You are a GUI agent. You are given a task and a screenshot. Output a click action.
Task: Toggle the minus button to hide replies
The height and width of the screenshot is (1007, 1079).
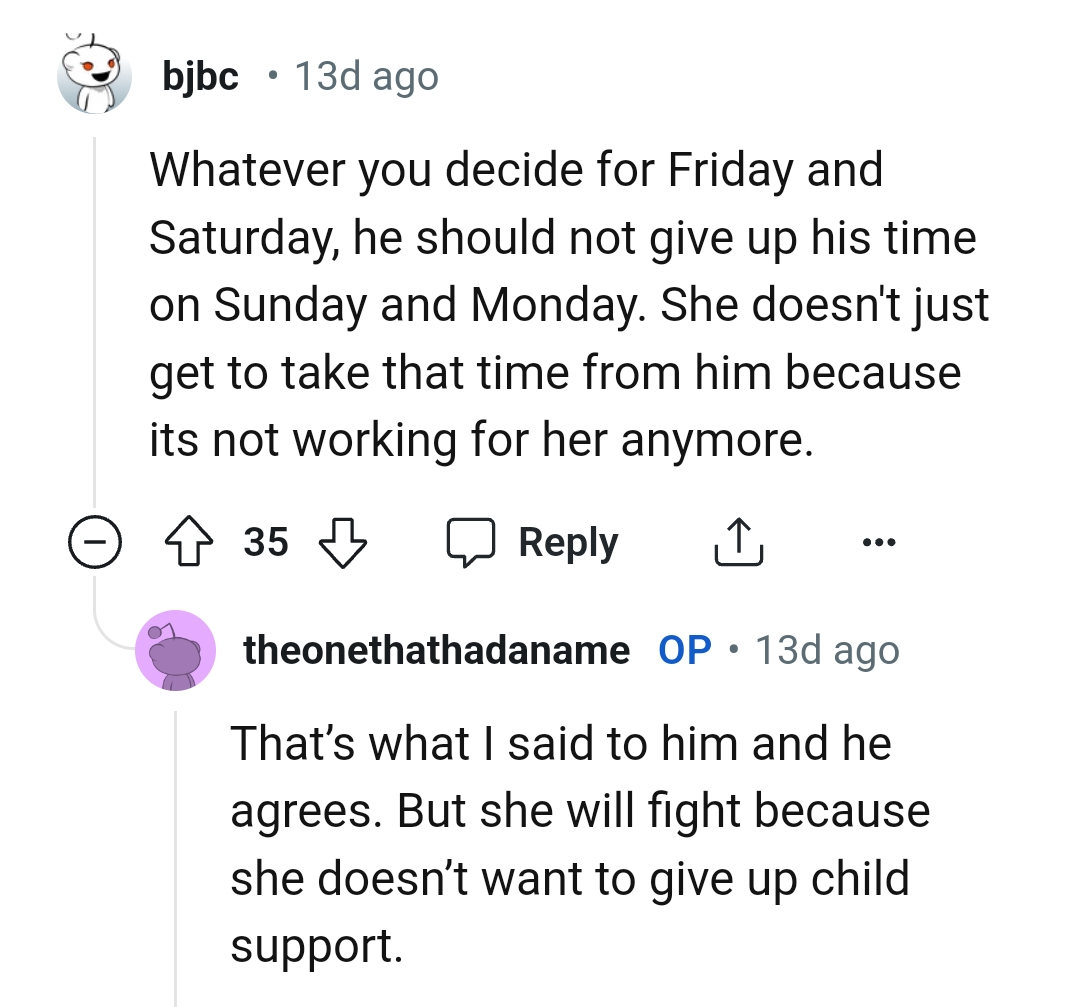[94, 541]
